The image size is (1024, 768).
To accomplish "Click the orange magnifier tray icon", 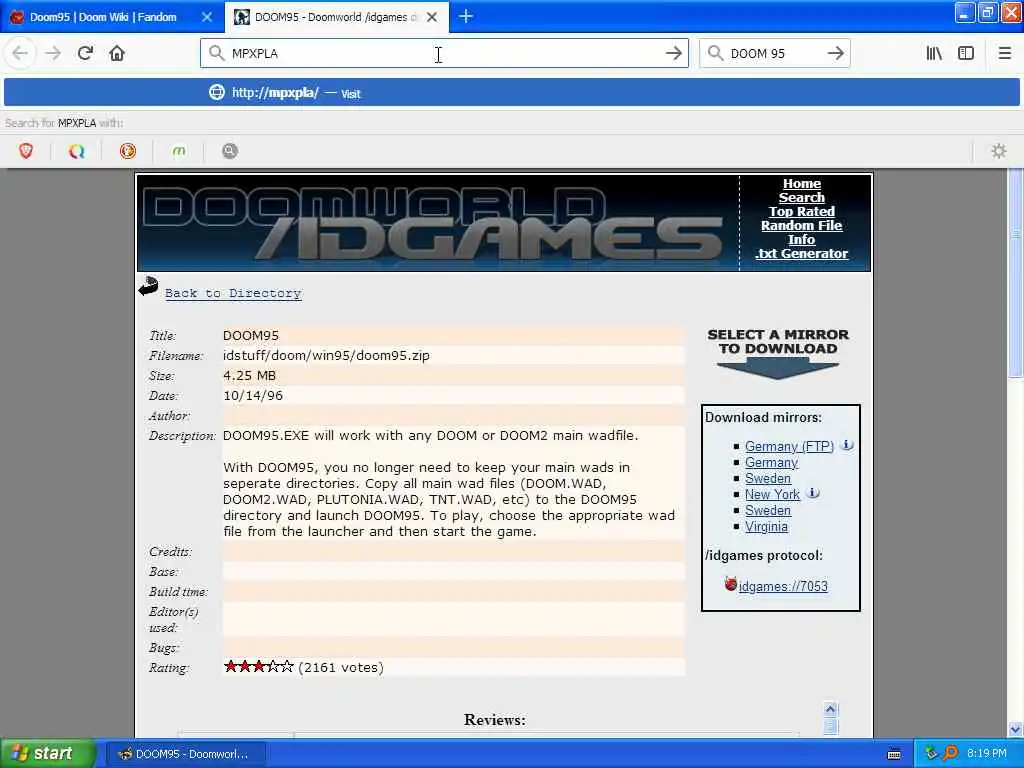I will pyautogui.click(x=950, y=753).
